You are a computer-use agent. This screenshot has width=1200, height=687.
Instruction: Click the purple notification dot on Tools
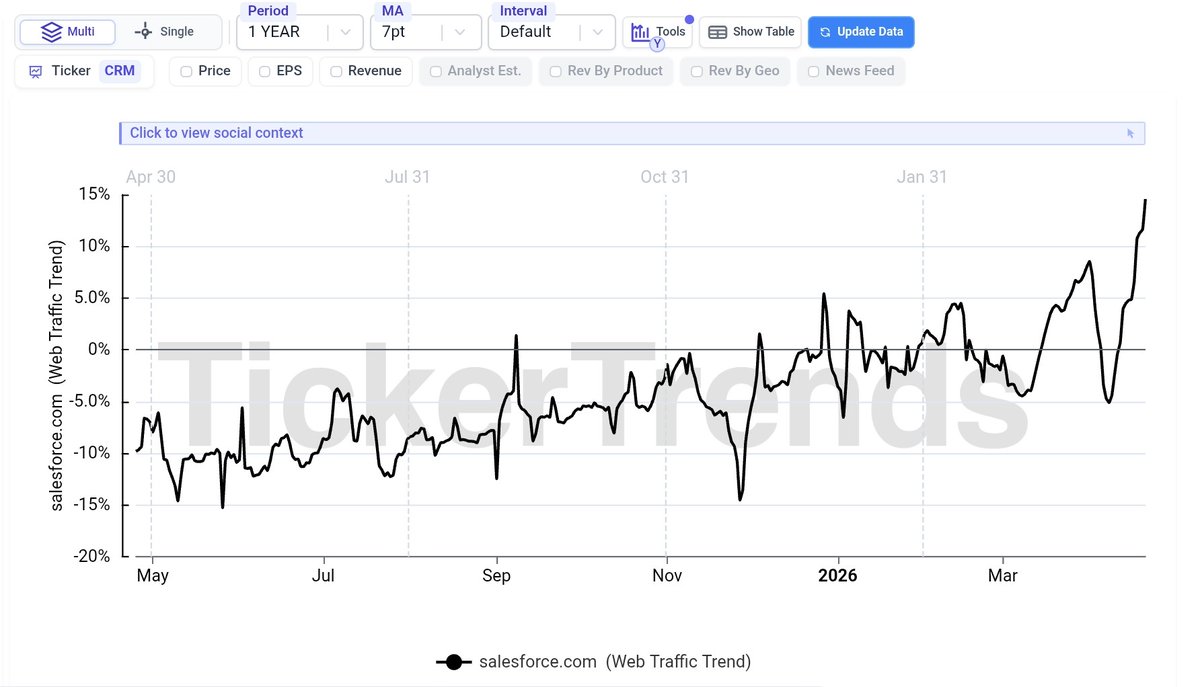(689, 19)
